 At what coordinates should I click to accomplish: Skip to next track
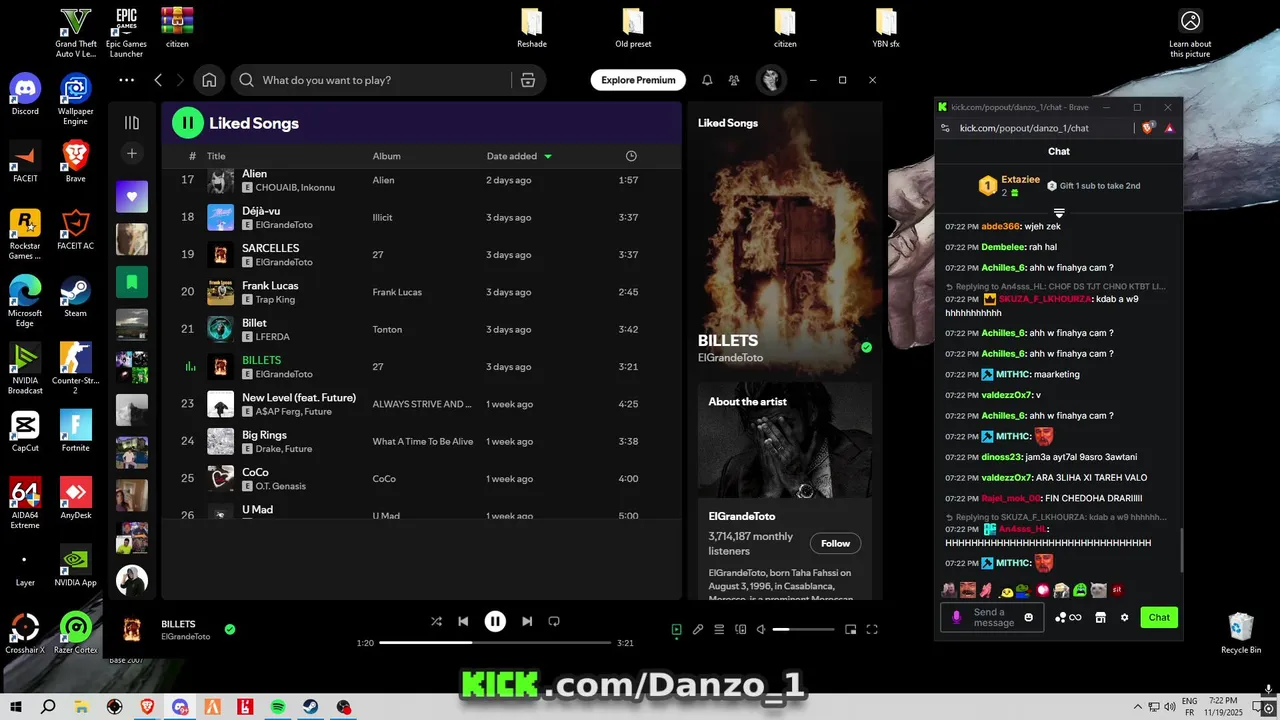coord(527,621)
